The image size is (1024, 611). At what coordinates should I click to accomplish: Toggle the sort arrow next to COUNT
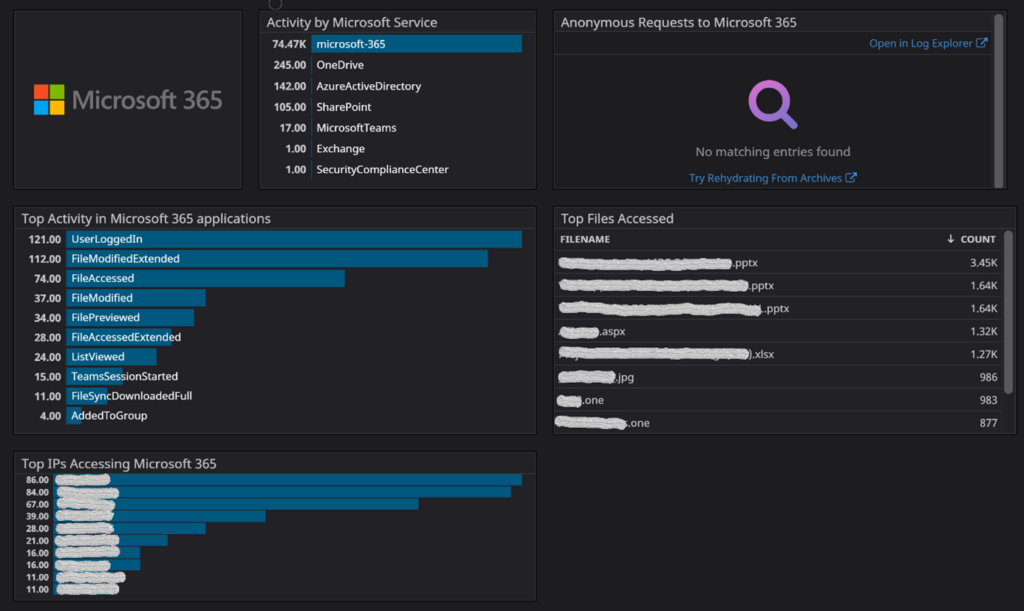951,239
